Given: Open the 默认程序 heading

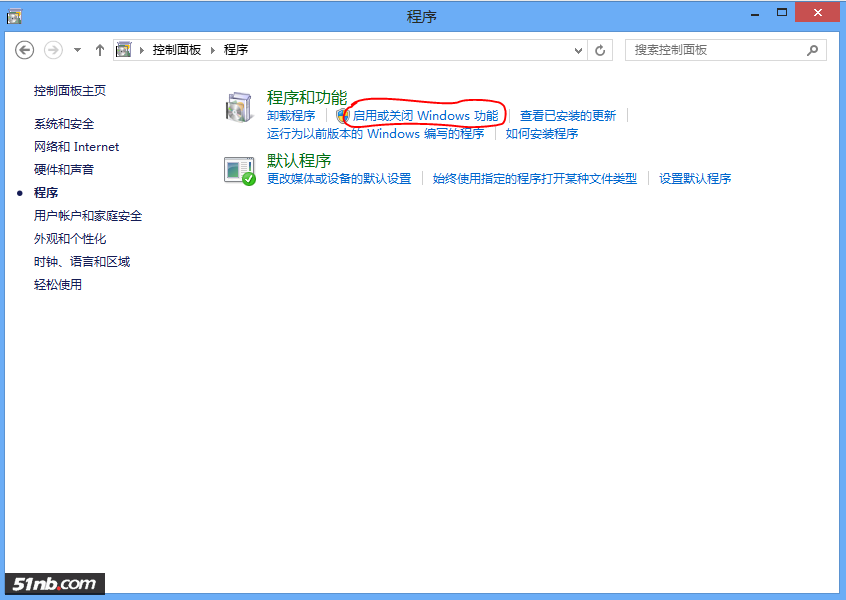Looking at the screenshot, I should (299, 161).
